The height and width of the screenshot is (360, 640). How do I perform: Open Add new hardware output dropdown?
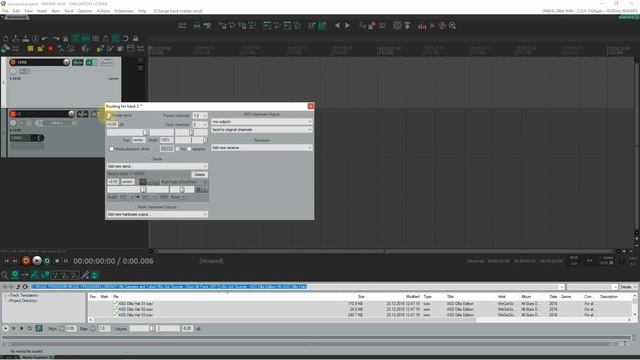[157, 214]
